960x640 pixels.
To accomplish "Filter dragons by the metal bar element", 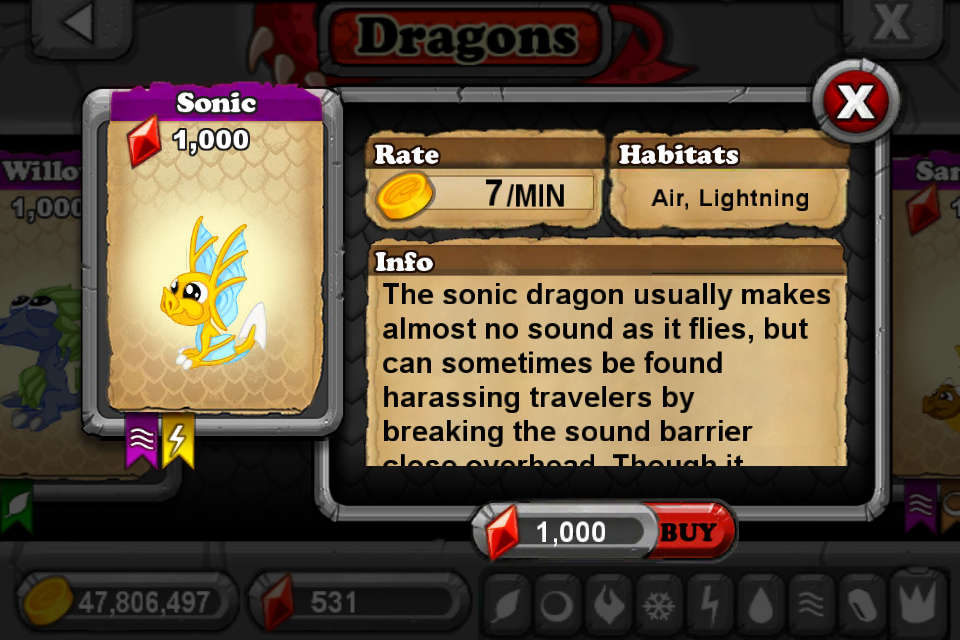I will click(863, 605).
